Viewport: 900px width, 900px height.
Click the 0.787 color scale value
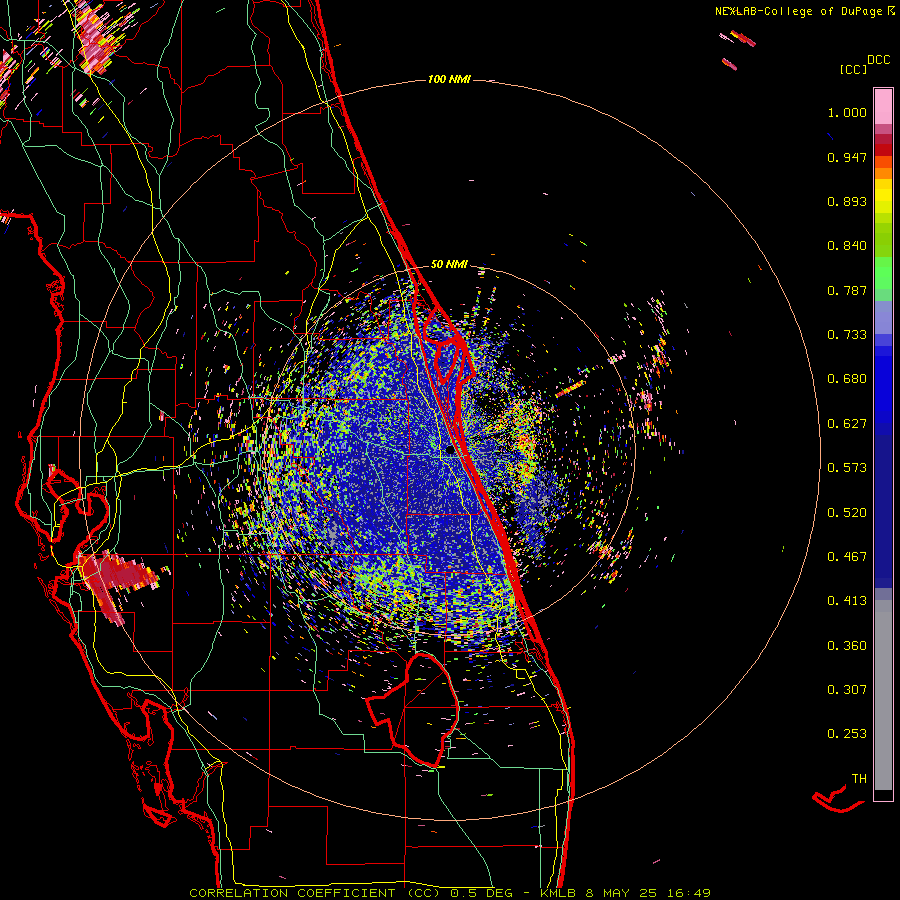pyautogui.click(x=847, y=290)
